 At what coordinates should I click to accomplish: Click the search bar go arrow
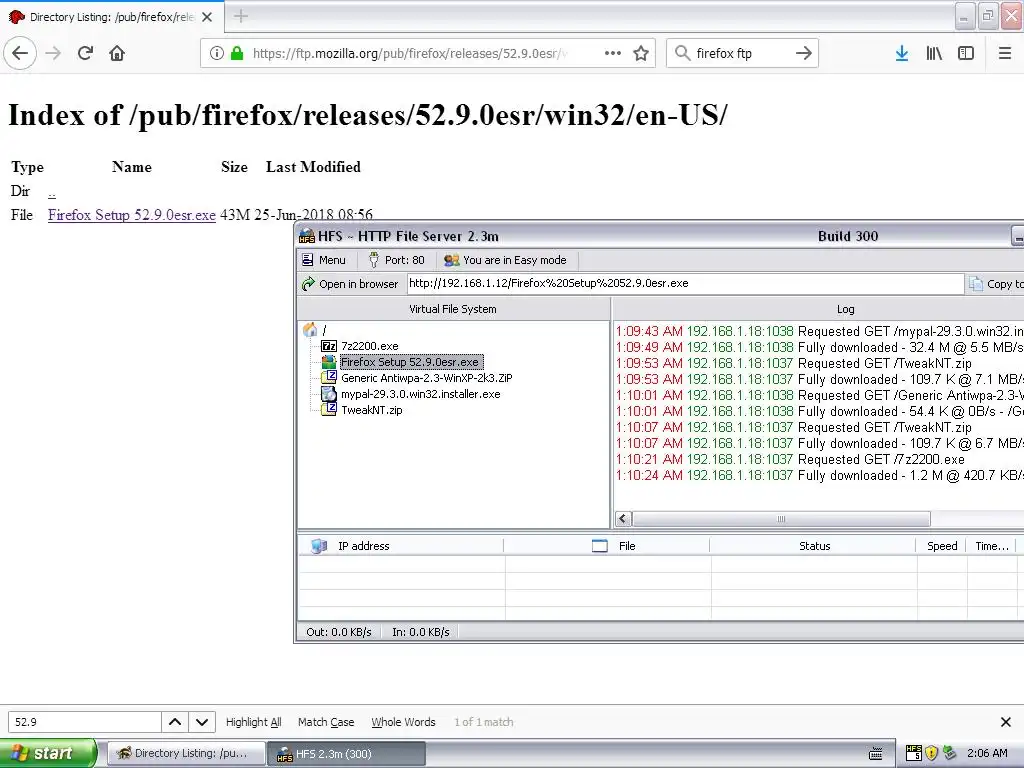[x=804, y=53]
